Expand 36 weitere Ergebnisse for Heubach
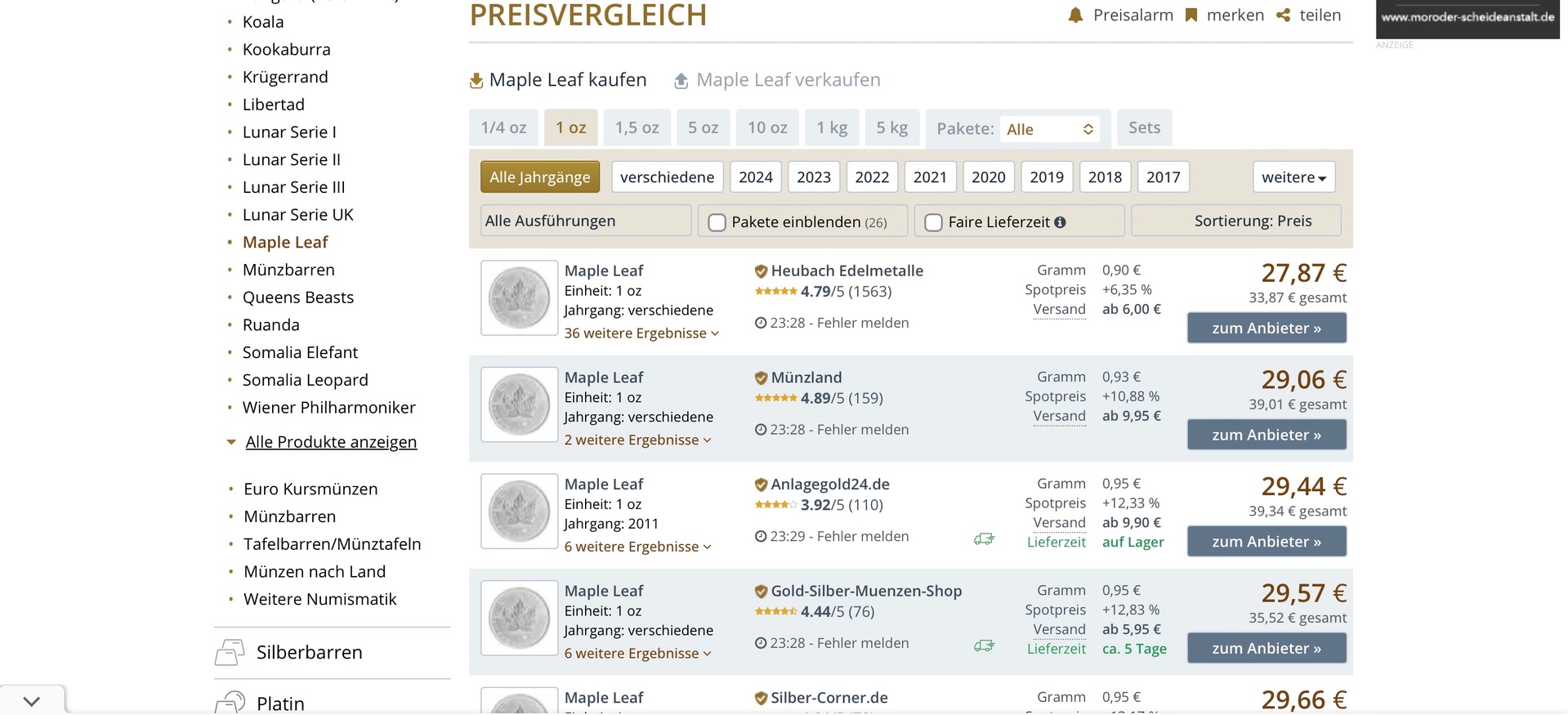1568x715 pixels. click(641, 333)
